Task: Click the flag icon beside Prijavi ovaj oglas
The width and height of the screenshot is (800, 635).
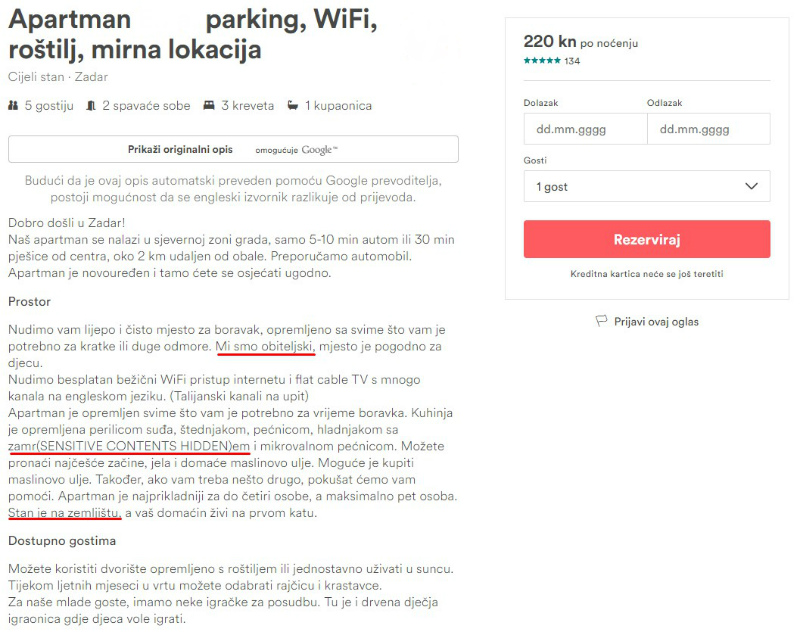Action: 602,321
